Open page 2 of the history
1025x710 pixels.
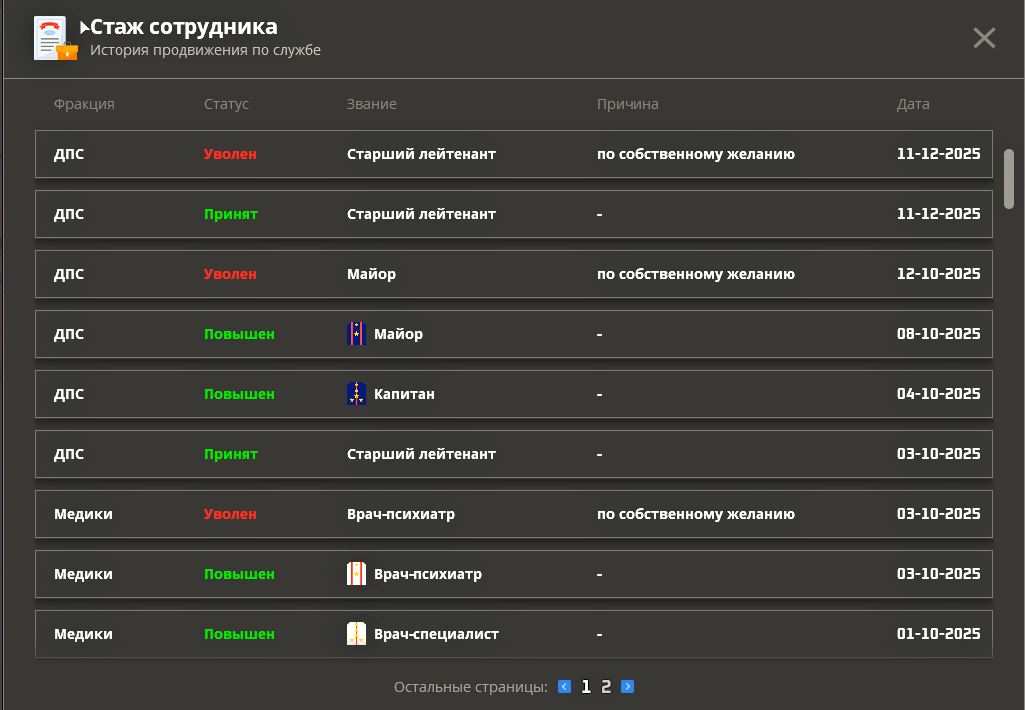tap(606, 687)
